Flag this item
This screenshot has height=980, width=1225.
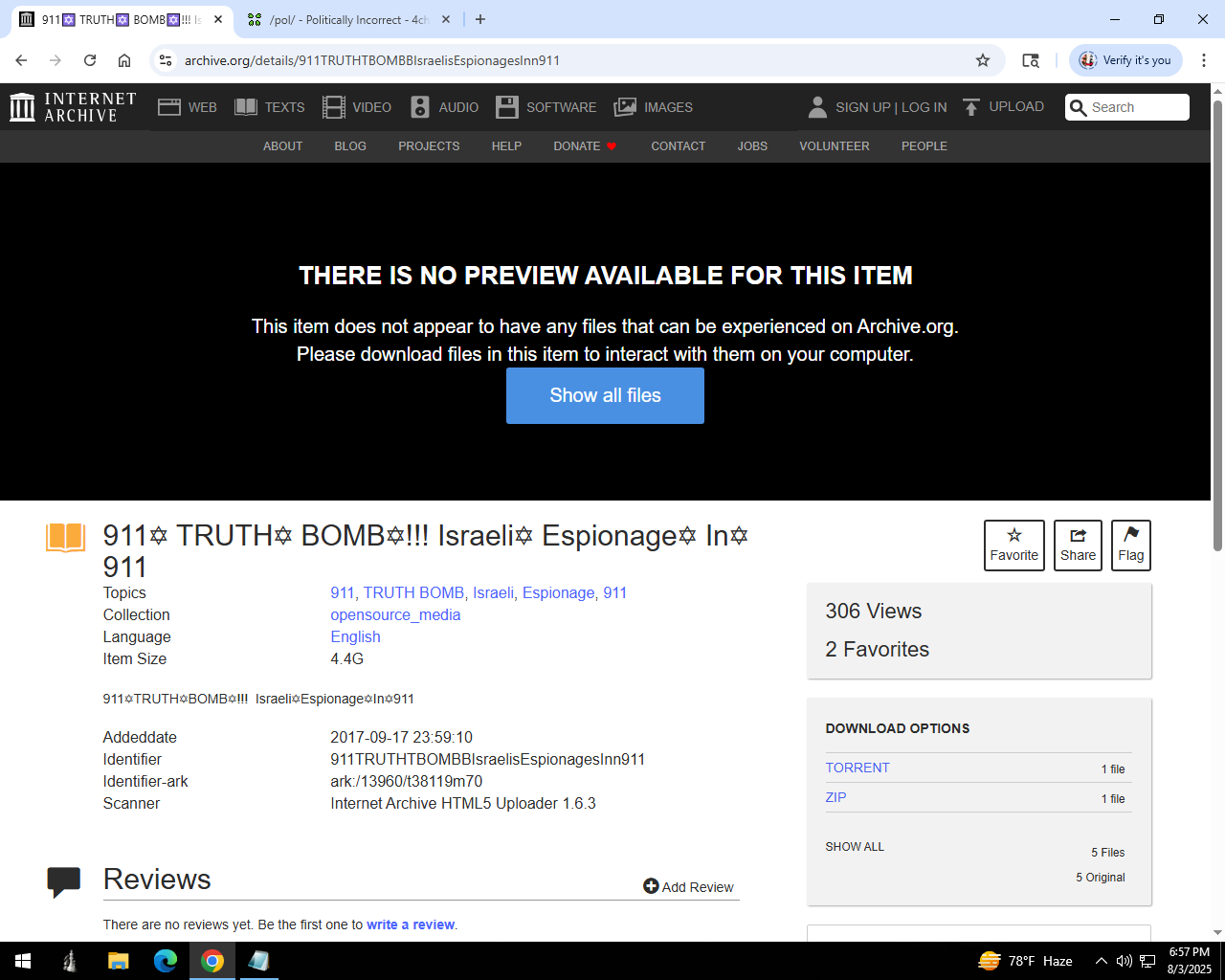point(1131,546)
